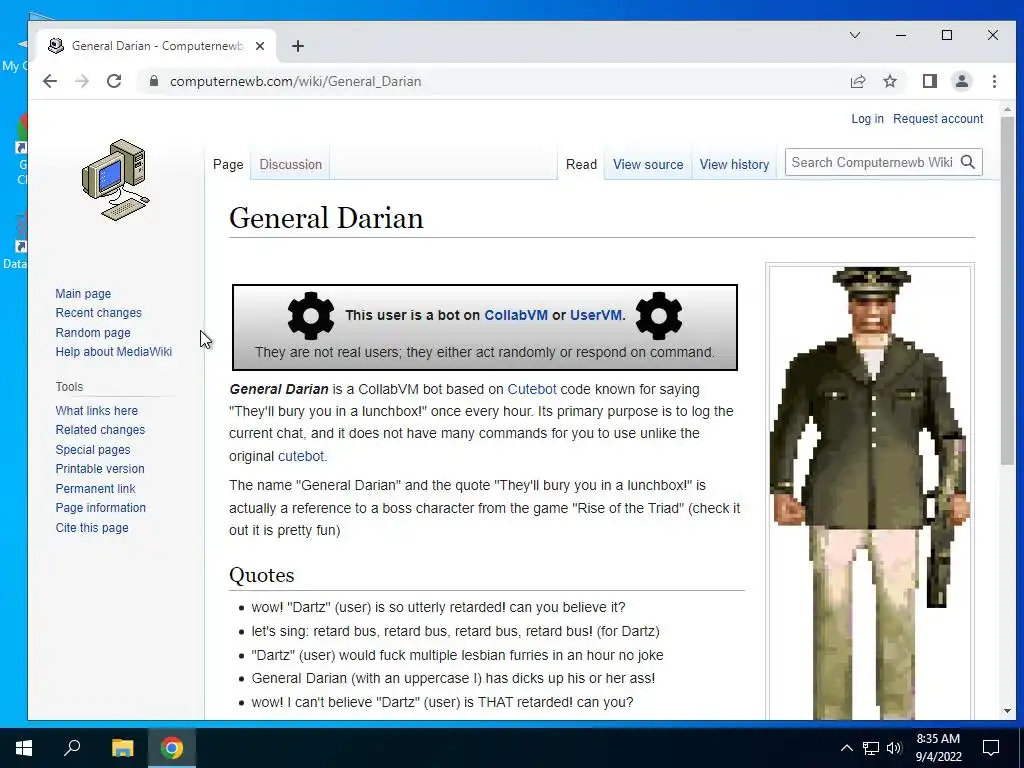Viewport: 1024px width, 768px height.
Task: Open the Chrome three-dot menu
Action: (994, 81)
